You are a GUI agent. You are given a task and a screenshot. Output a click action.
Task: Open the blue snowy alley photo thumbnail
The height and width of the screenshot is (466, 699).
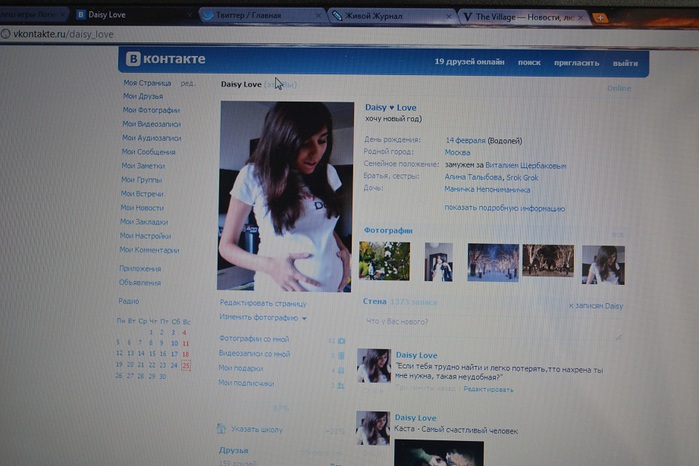(493, 263)
